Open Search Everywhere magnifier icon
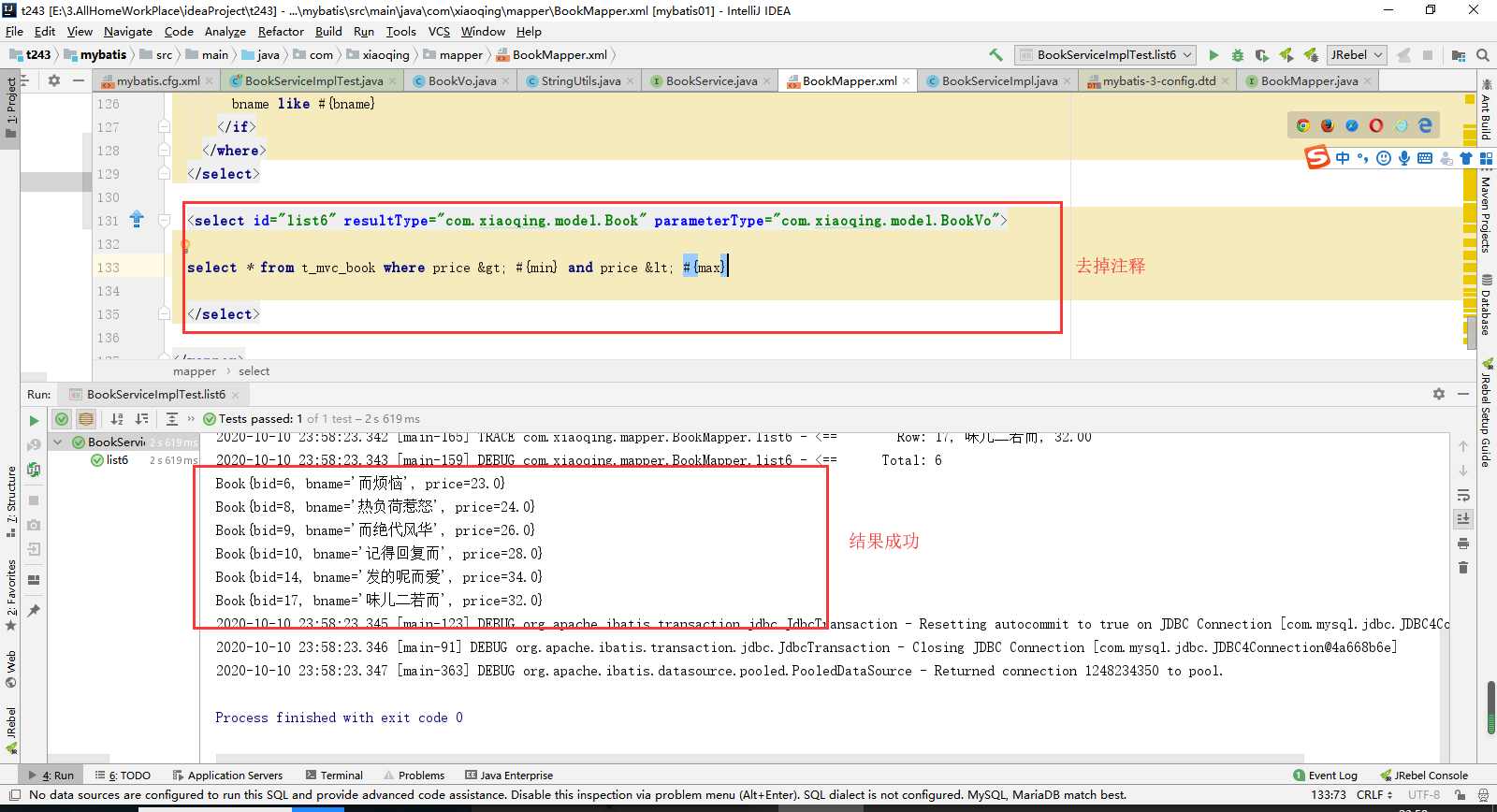The height and width of the screenshot is (812, 1497). pos(1483,55)
